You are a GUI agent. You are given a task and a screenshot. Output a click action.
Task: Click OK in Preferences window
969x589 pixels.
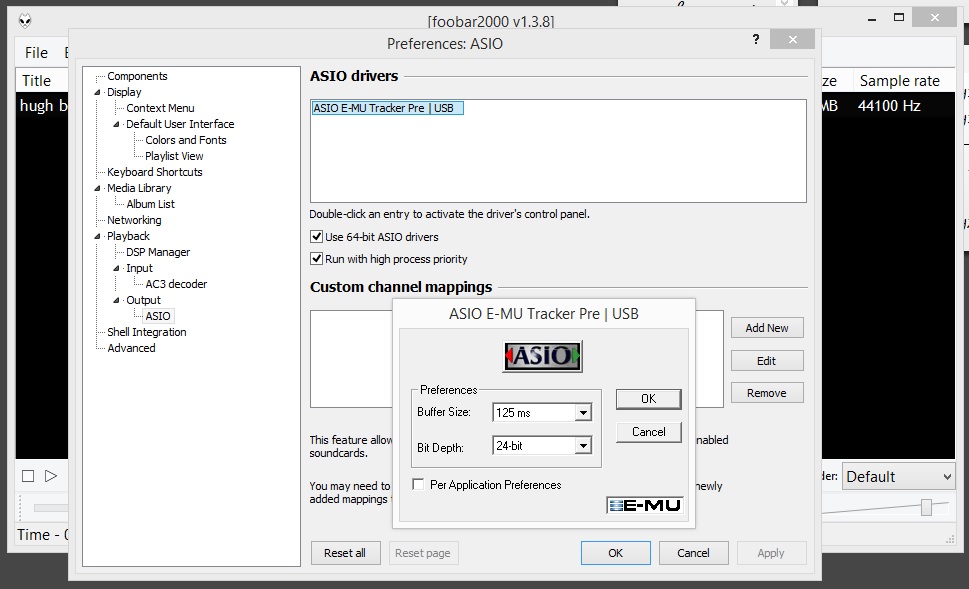tap(616, 553)
